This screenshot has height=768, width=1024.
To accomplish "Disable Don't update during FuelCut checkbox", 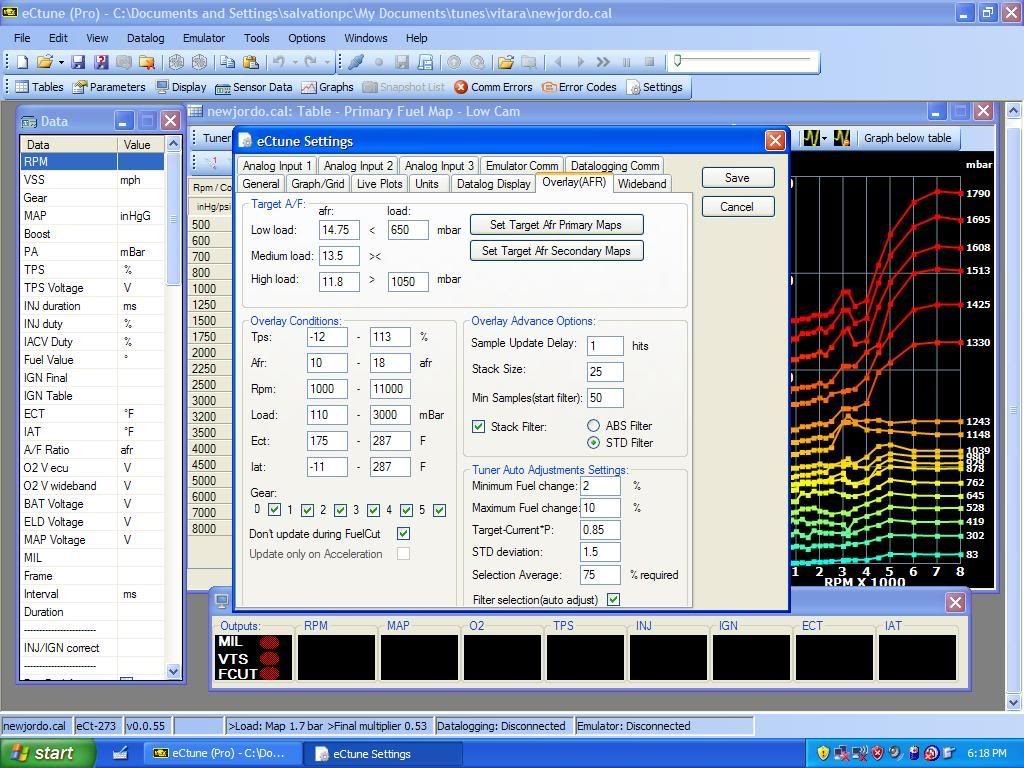I will (404, 534).
